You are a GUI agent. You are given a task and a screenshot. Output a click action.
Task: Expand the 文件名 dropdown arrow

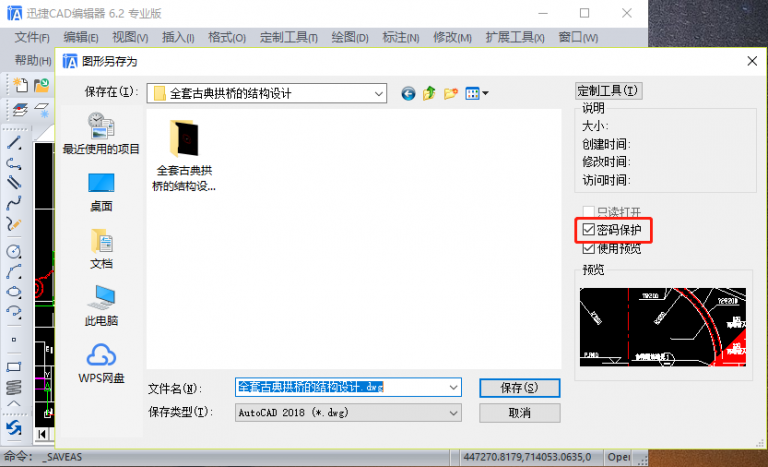click(453, 388)
